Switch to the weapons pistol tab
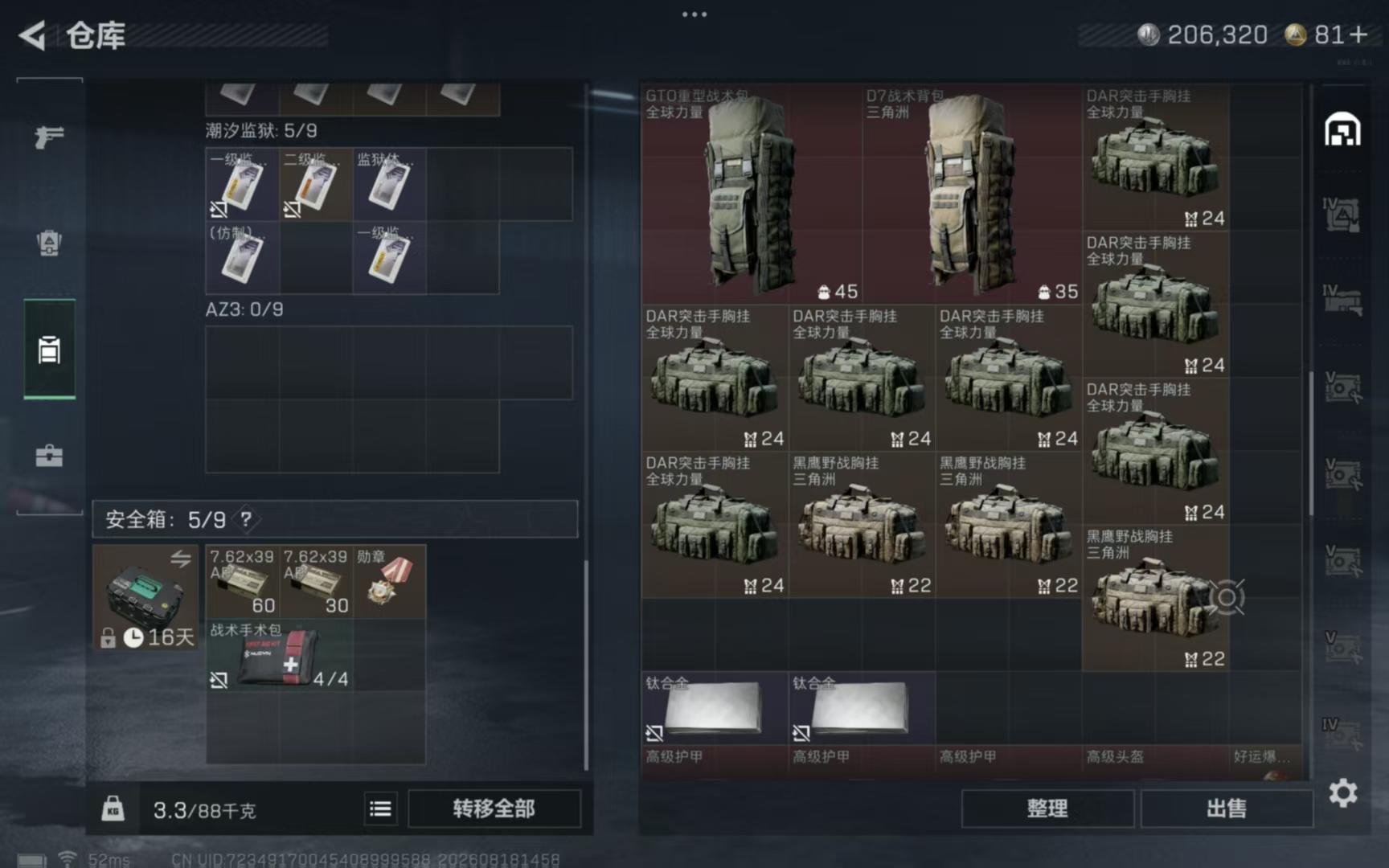 49,137
